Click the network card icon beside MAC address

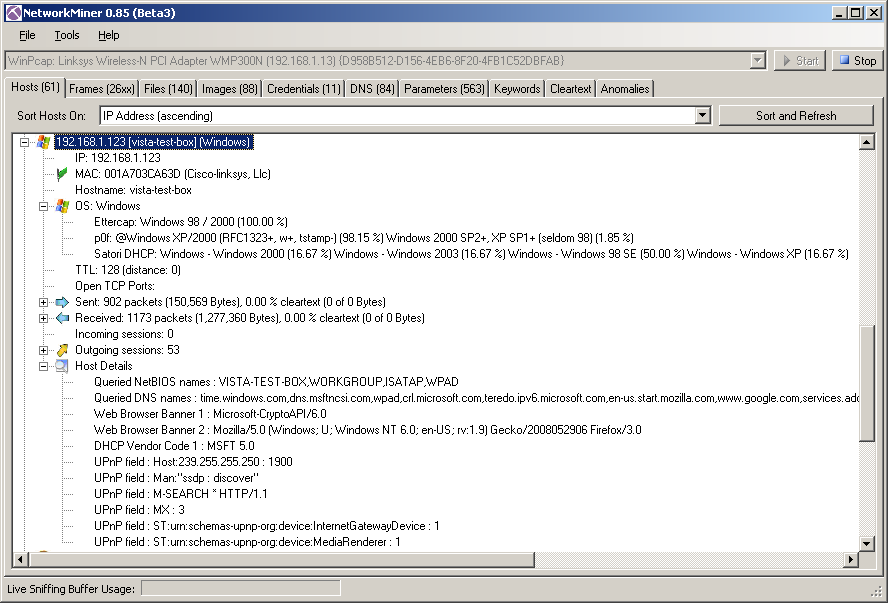coord(62,174)
